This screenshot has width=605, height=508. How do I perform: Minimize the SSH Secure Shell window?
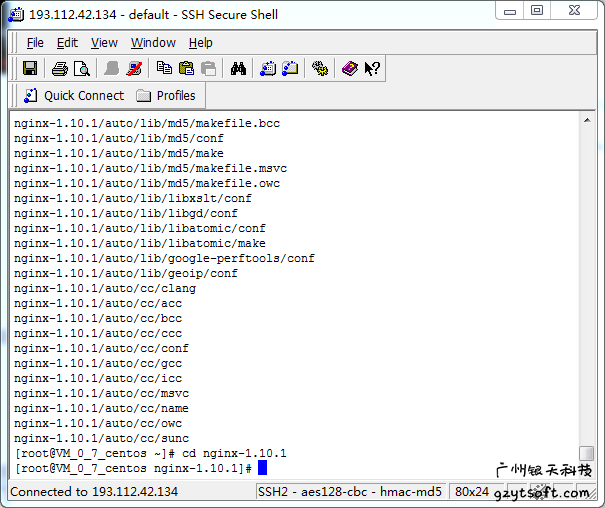pos(510,10)
